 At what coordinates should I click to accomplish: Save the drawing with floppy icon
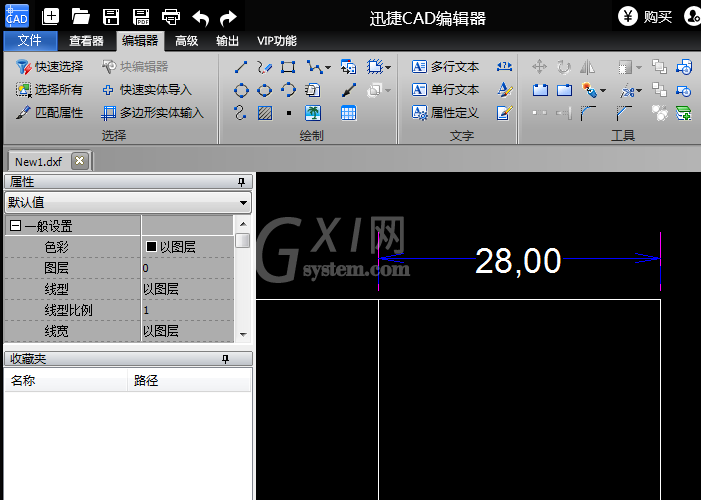[x=111, y=17]
